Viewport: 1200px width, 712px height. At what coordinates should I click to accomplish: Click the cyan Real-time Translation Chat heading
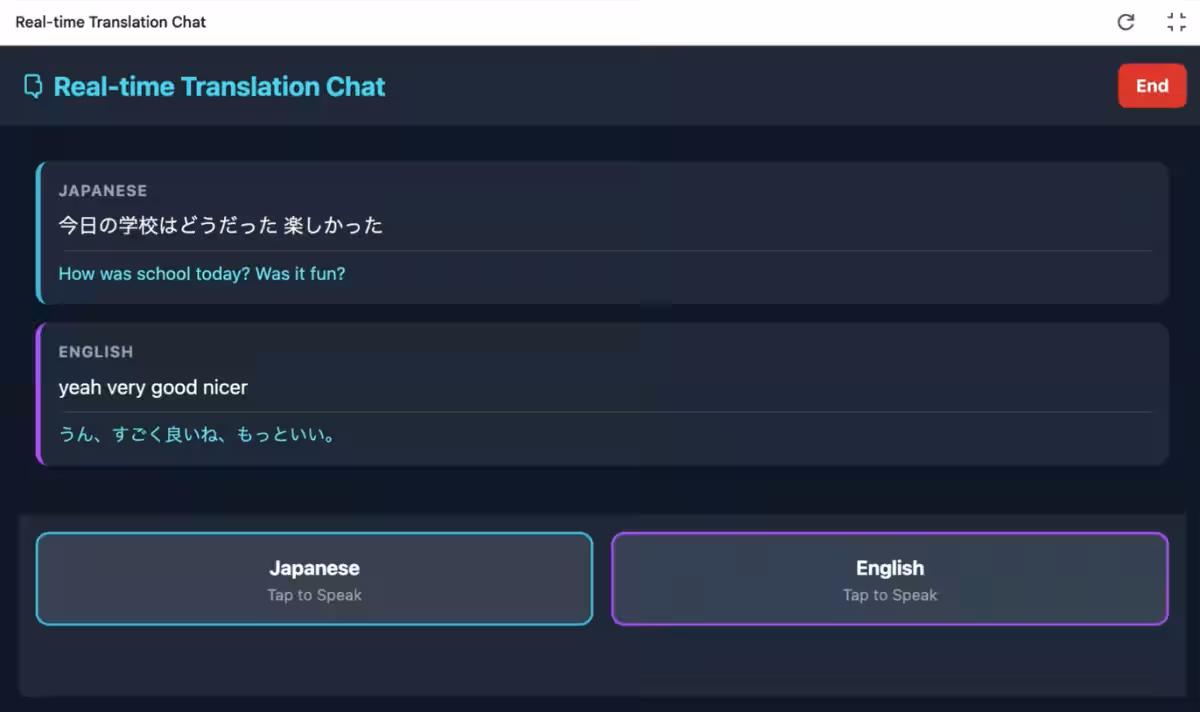point(219,87)
